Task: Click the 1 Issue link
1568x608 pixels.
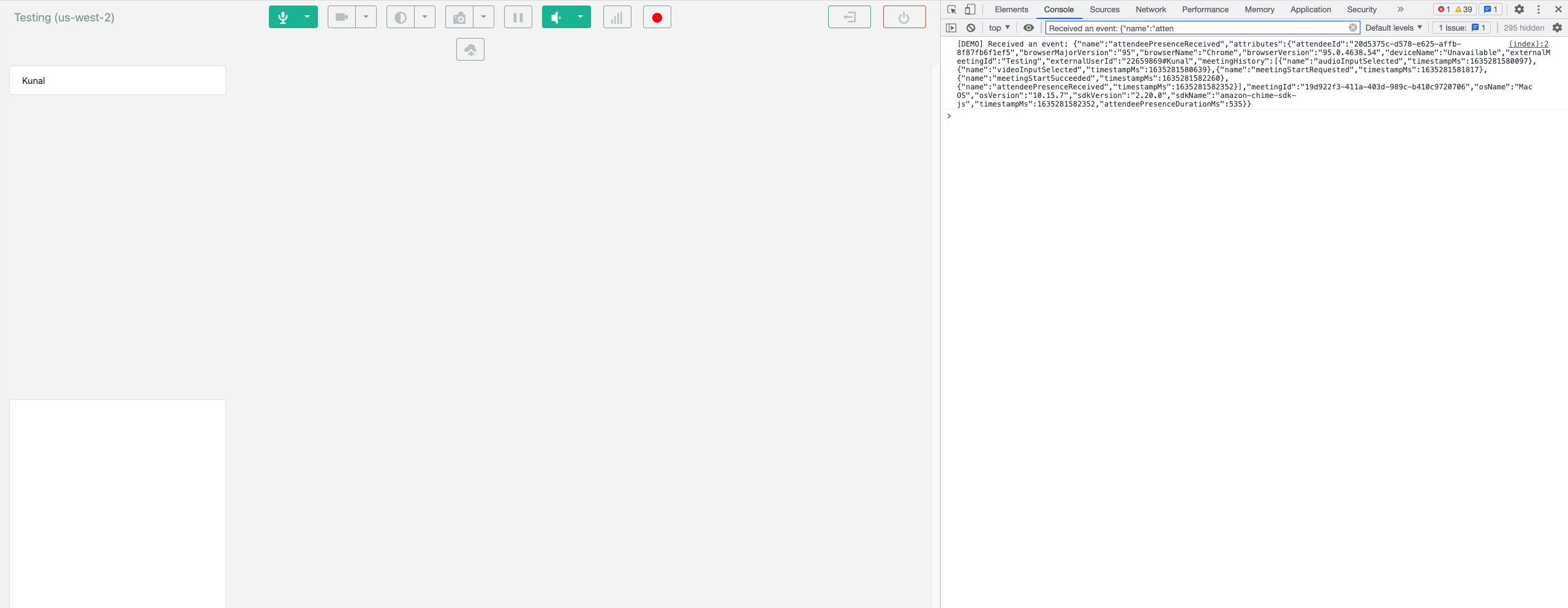Action: point(1461,28)
